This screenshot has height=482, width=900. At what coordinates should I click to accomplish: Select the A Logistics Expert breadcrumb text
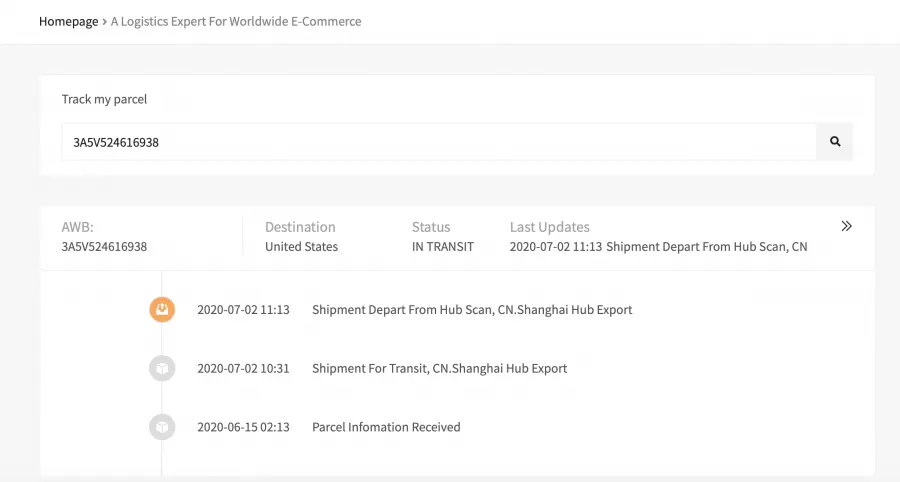(236, 21)
